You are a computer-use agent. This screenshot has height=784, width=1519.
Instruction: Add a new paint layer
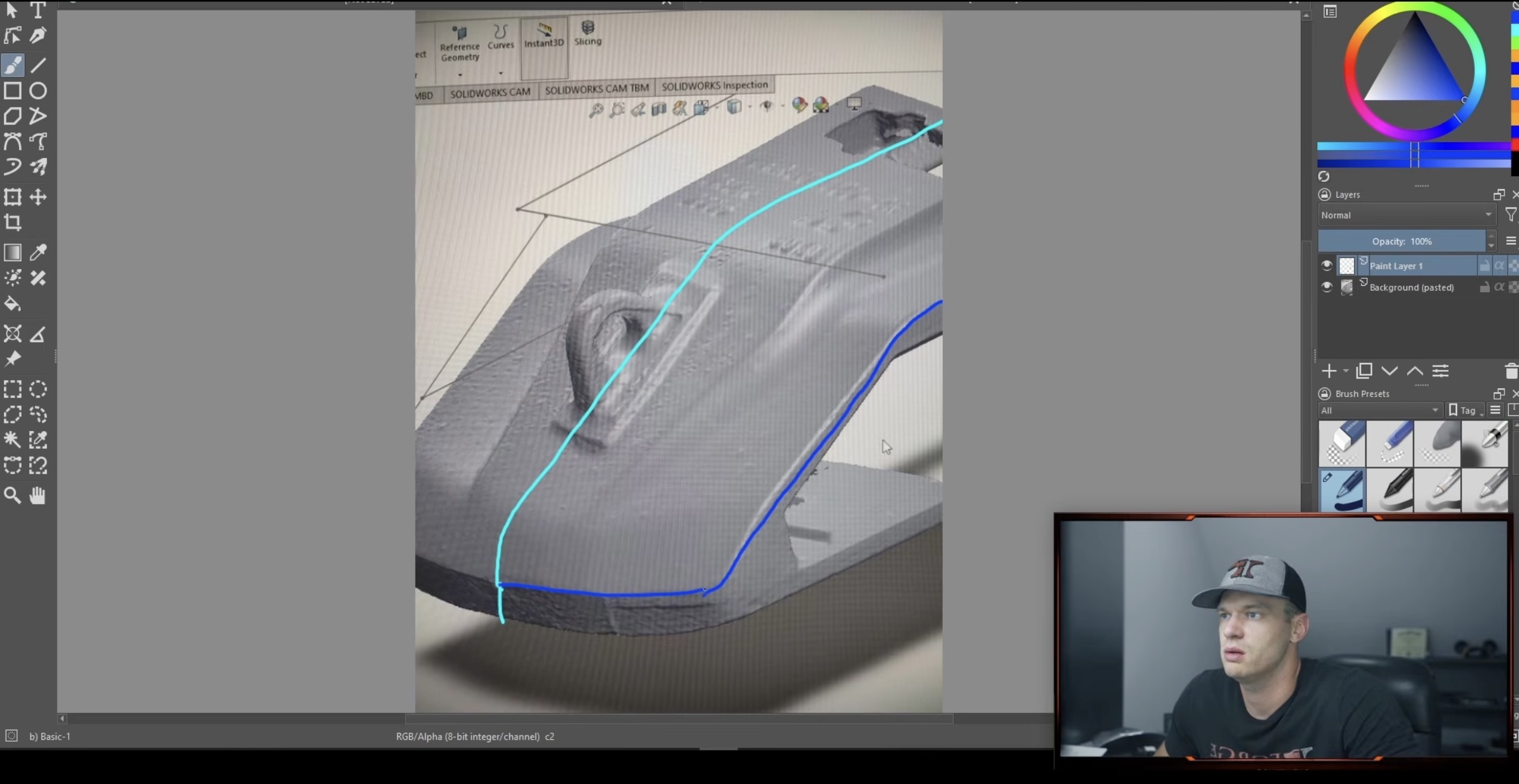click(x=1329, y=371)
